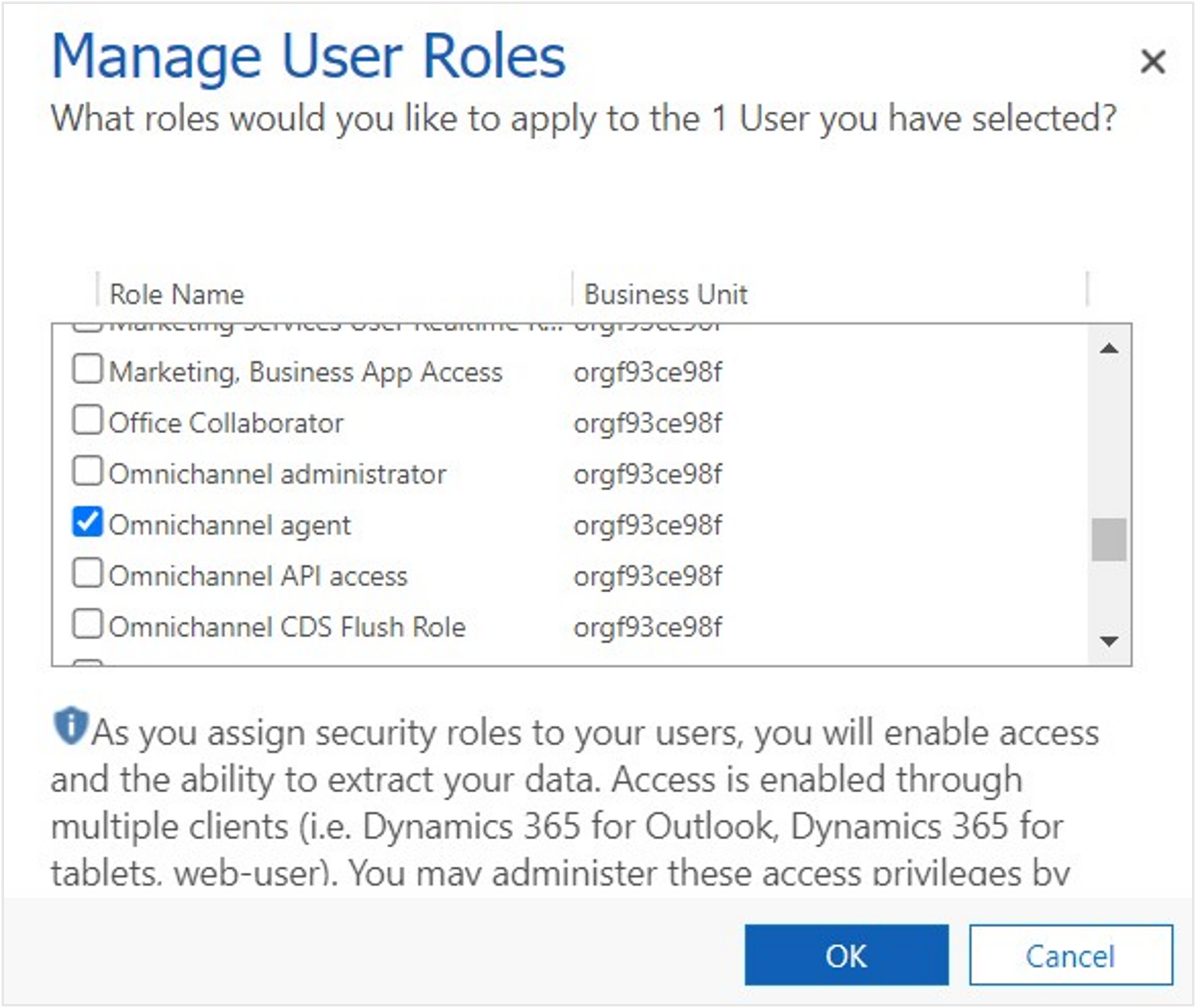
Task: Click business unit orgf93ce98f for Omnichannel agent
Action: (647, 525)
